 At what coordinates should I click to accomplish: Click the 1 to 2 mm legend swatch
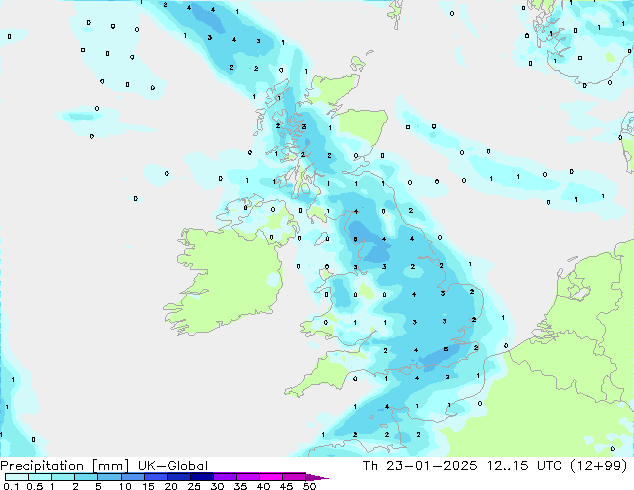(x=63, y=477)
